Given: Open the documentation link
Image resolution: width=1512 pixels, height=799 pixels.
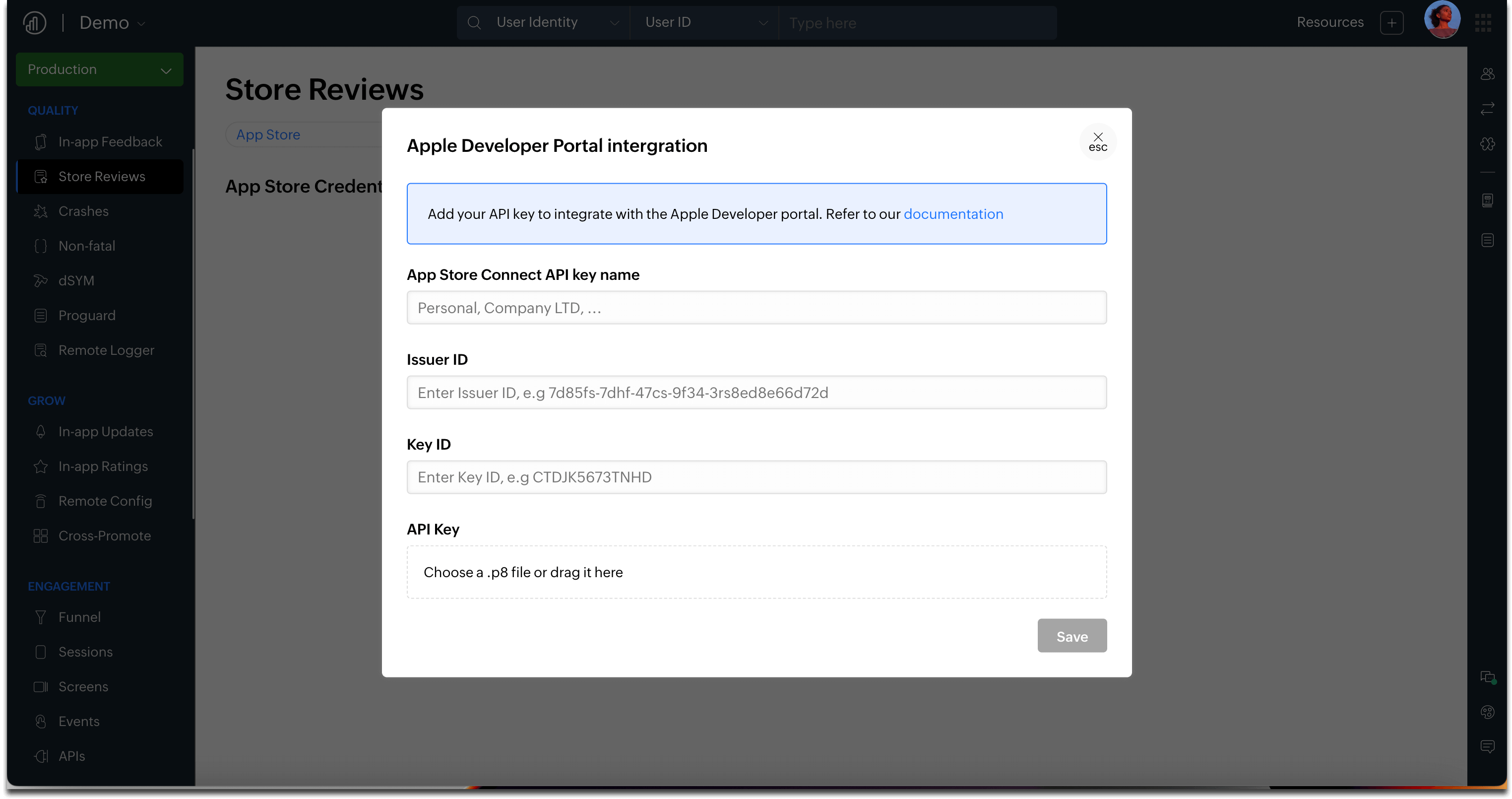Looking at the screenshot, I should click(x=953, y=214).
